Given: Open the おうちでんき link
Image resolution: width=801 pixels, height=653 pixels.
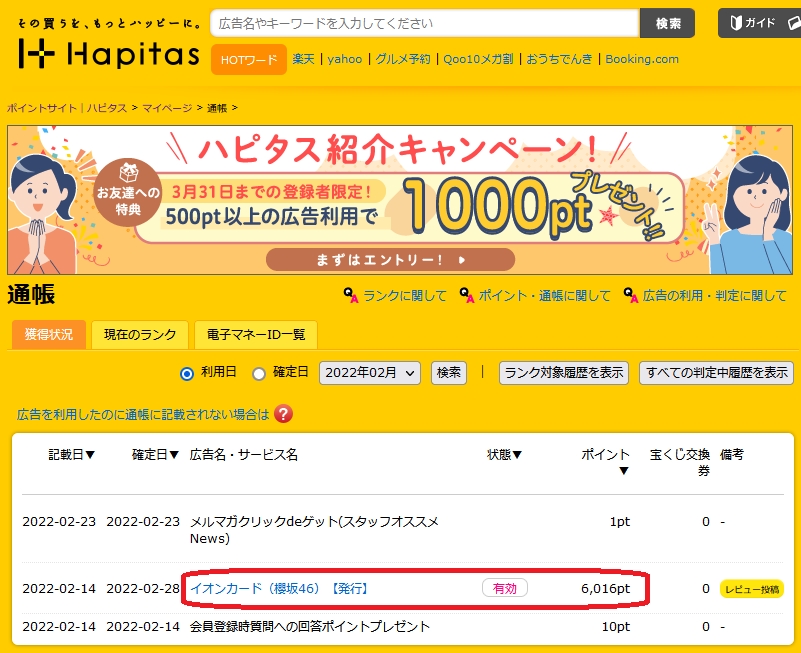Looking at the screenshot, I should coord(559,59).
